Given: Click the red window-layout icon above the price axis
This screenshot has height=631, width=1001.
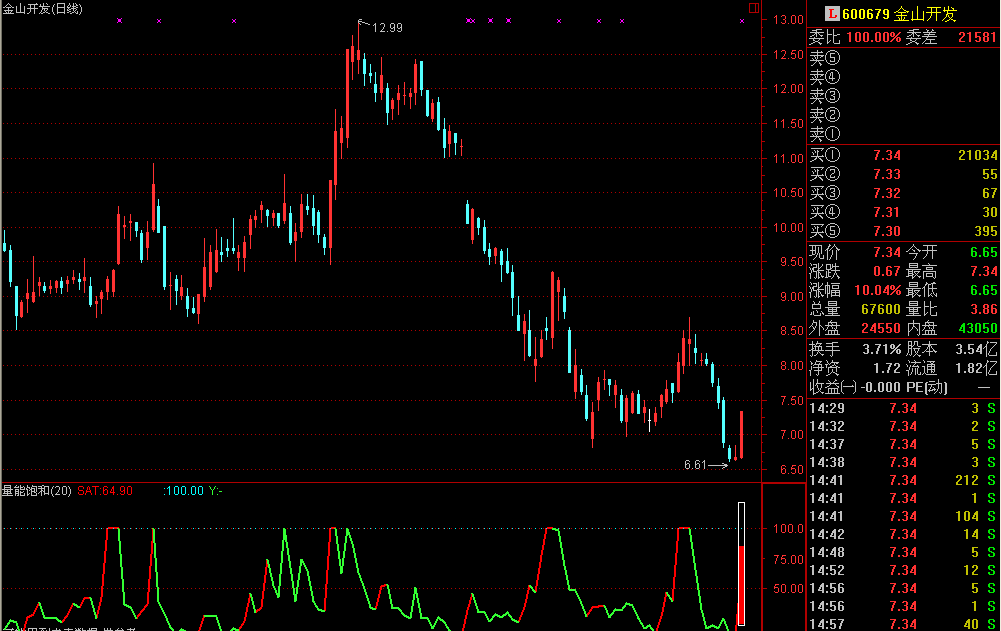Looking at the screenshot, I should (x=754, y=8).
